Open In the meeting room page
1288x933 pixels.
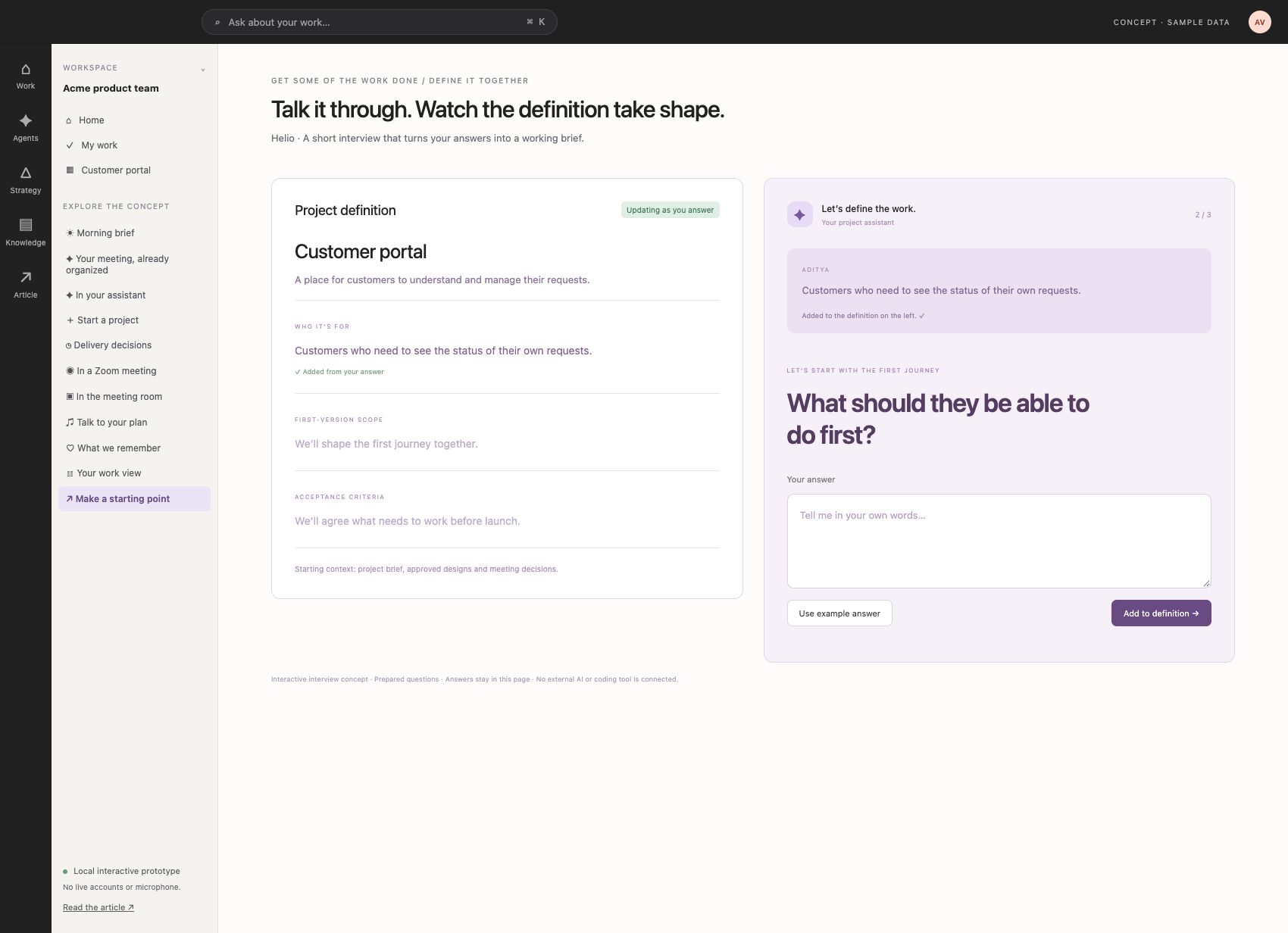pyautogui.click(x=134, y=397)
